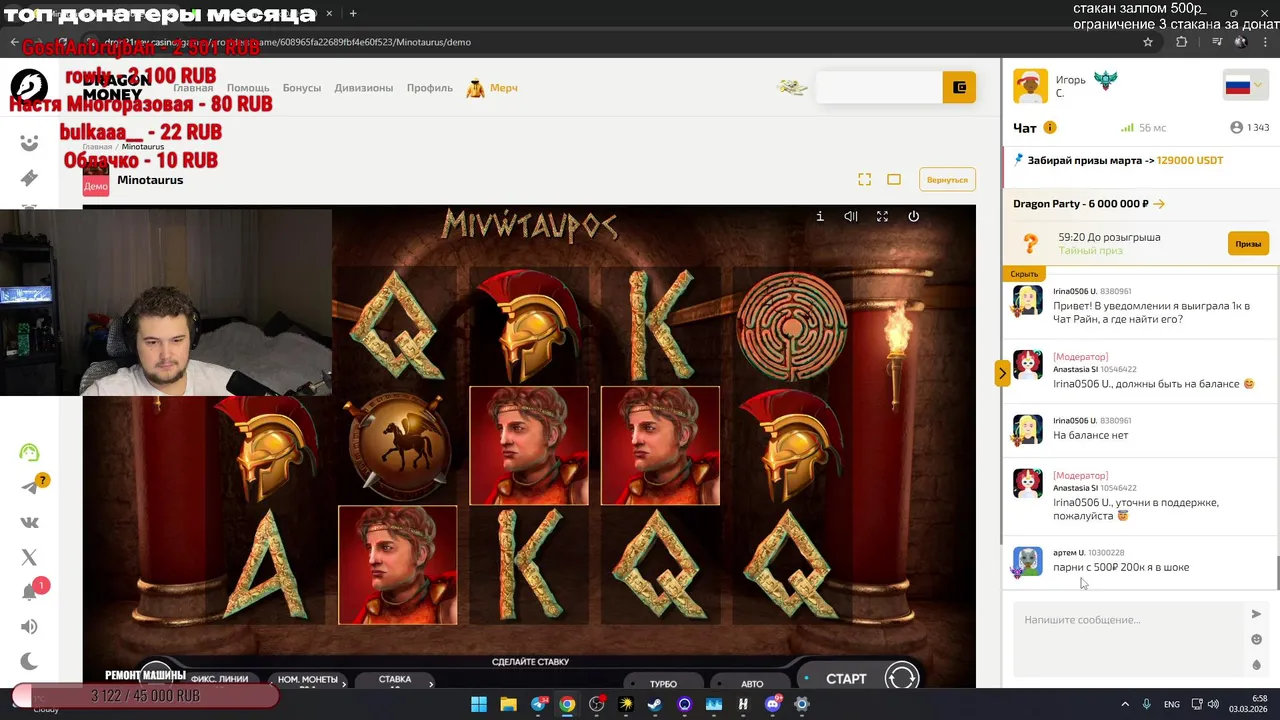1280x720 pixels.
Task: Open the rocket icon in sidebar
Action: coord(29,178)
